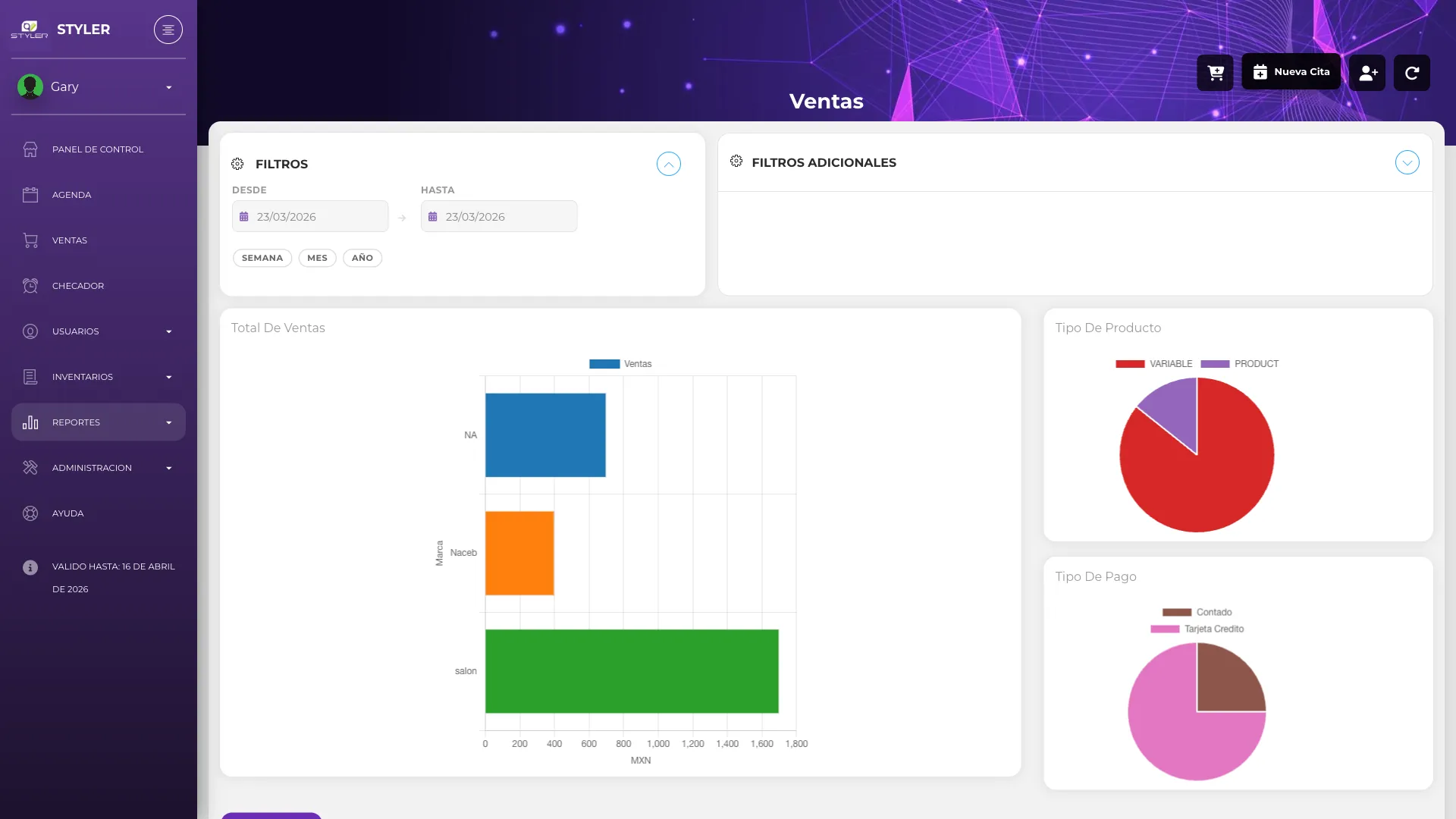
Task: Open the shopping cart icon in header
Action: coord(1216,73)
